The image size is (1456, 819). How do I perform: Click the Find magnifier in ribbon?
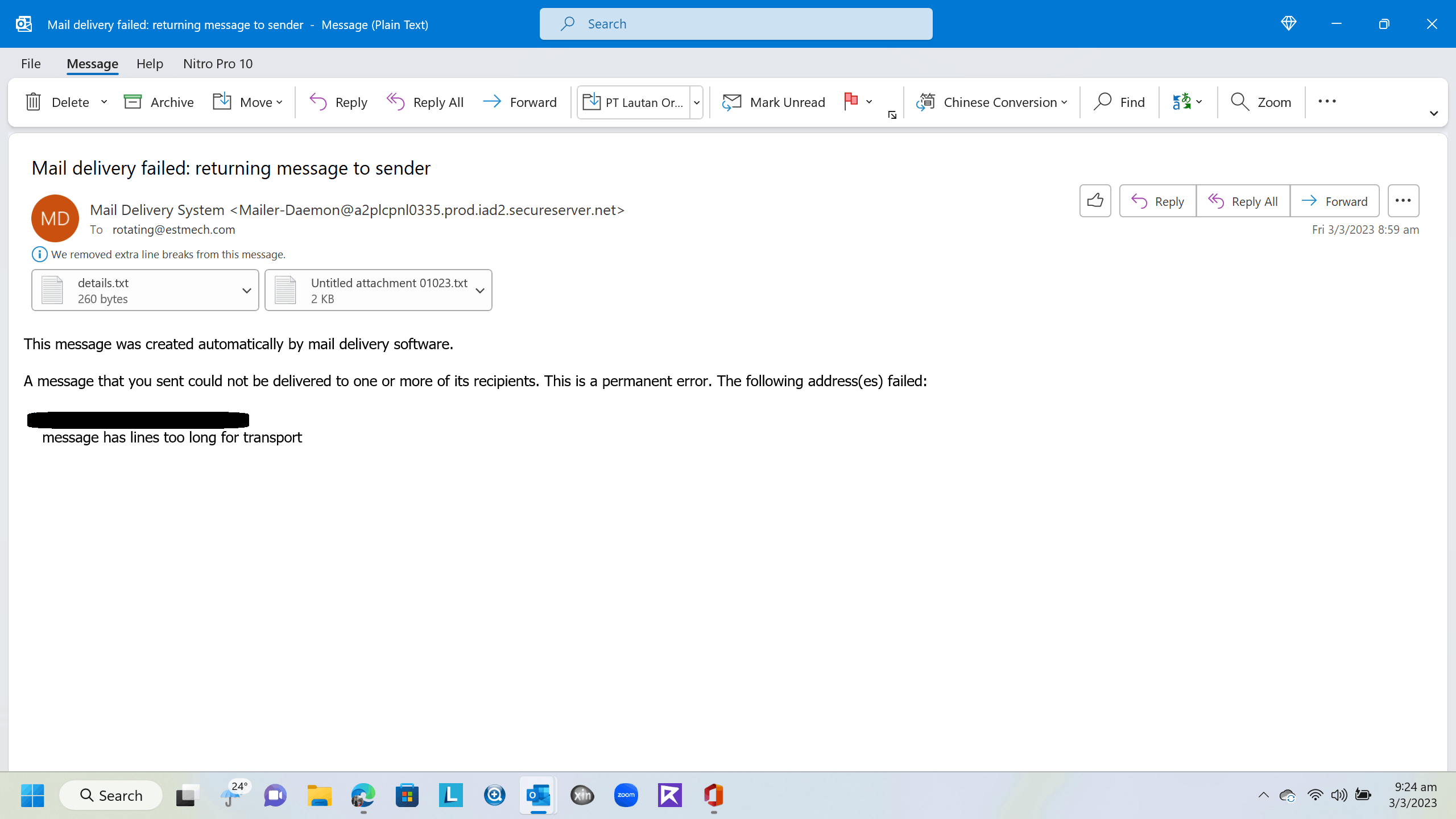click(x=1119, y=102)
